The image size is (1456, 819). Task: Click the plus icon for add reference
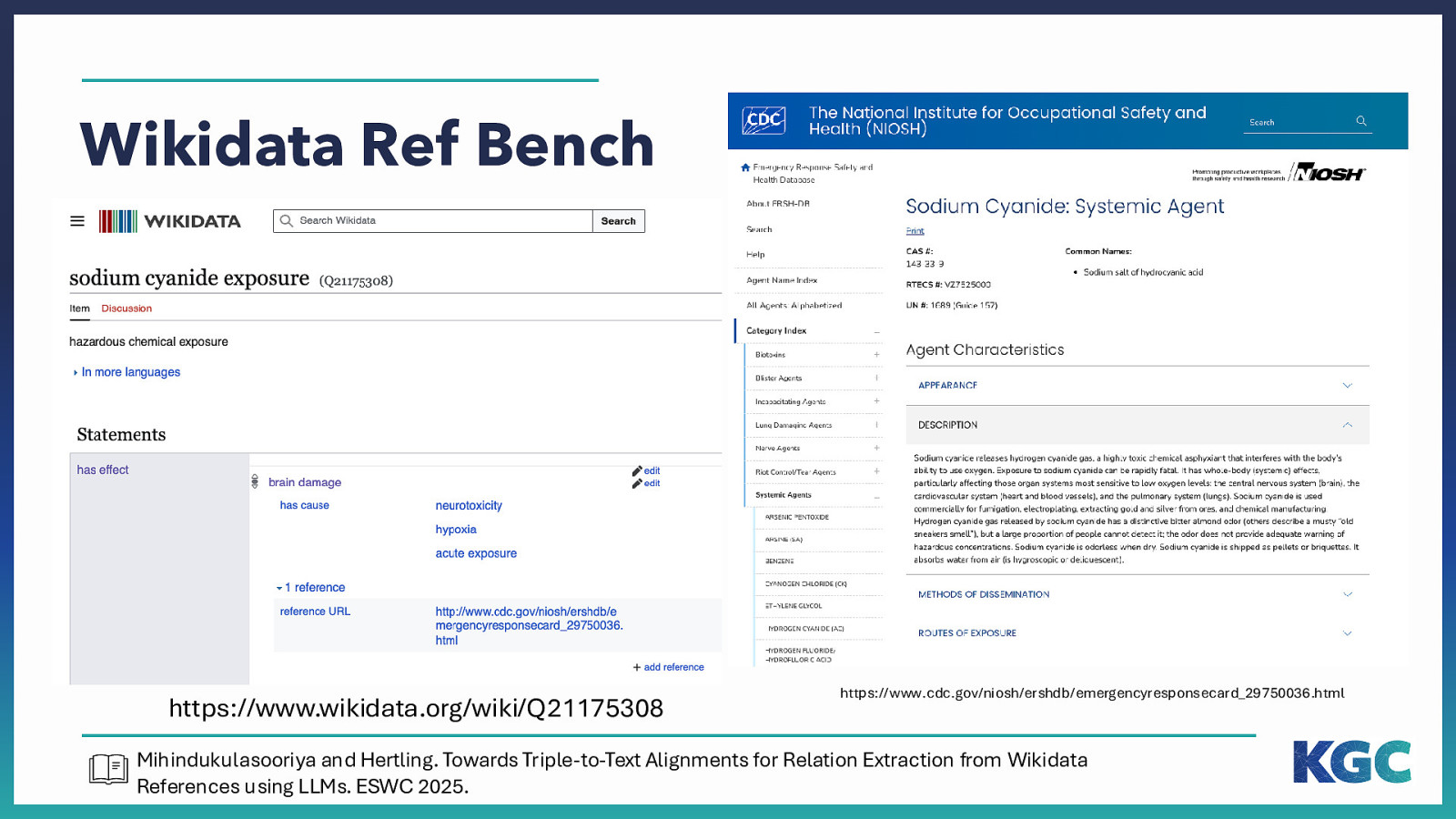coord(637,667)
